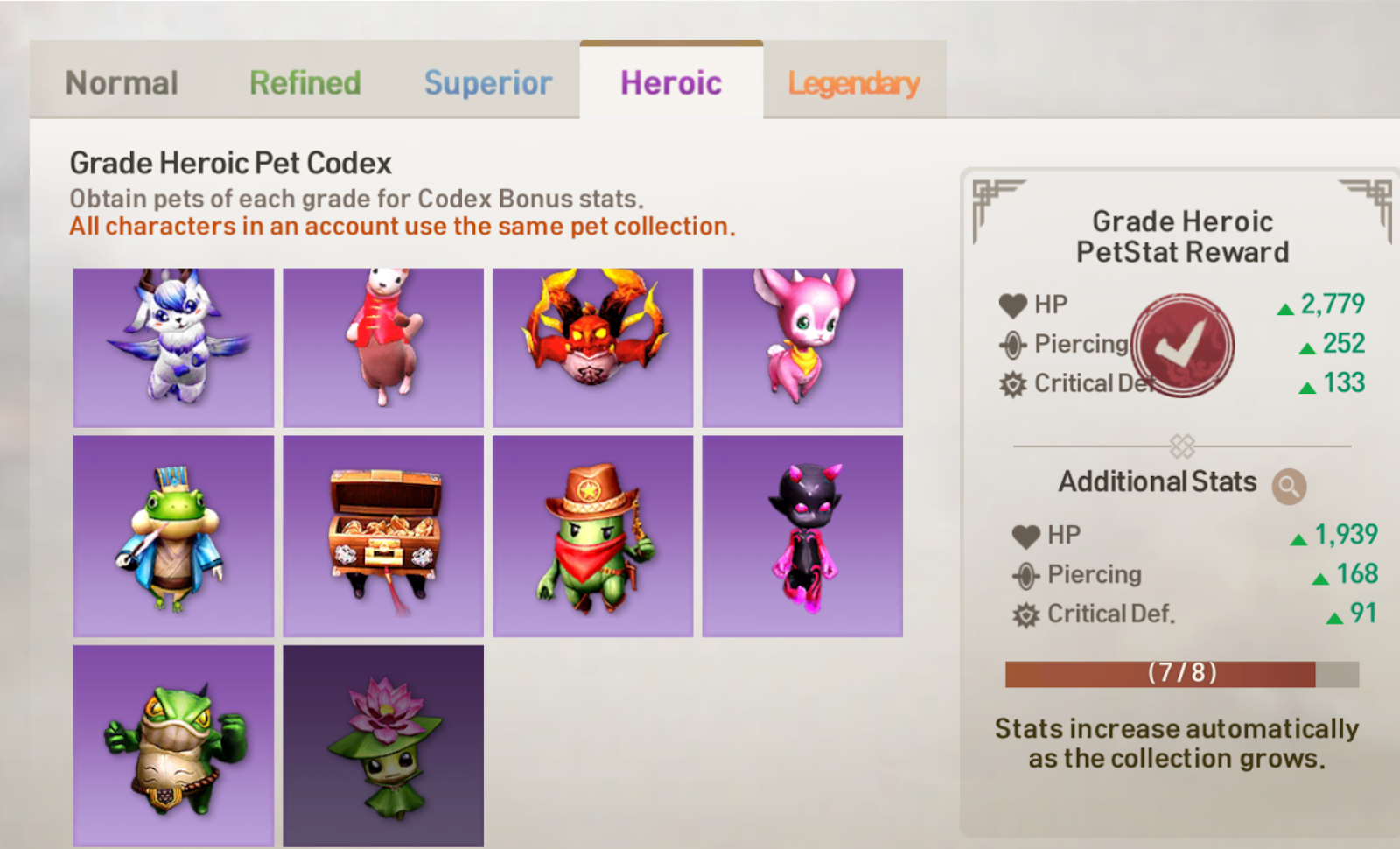Select the frog in blue robe pet
The height and width of the screenshot is (849, 1400).
173,537
